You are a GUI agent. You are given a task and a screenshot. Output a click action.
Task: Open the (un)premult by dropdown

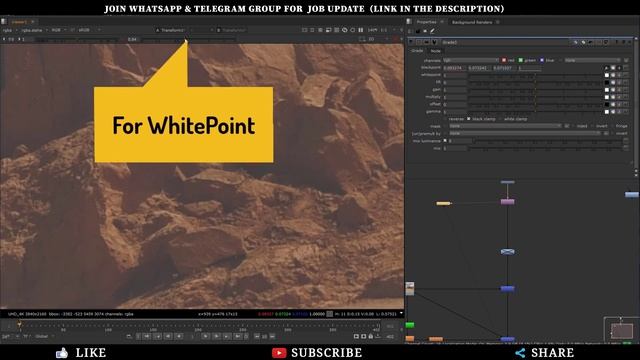[525, 133]
